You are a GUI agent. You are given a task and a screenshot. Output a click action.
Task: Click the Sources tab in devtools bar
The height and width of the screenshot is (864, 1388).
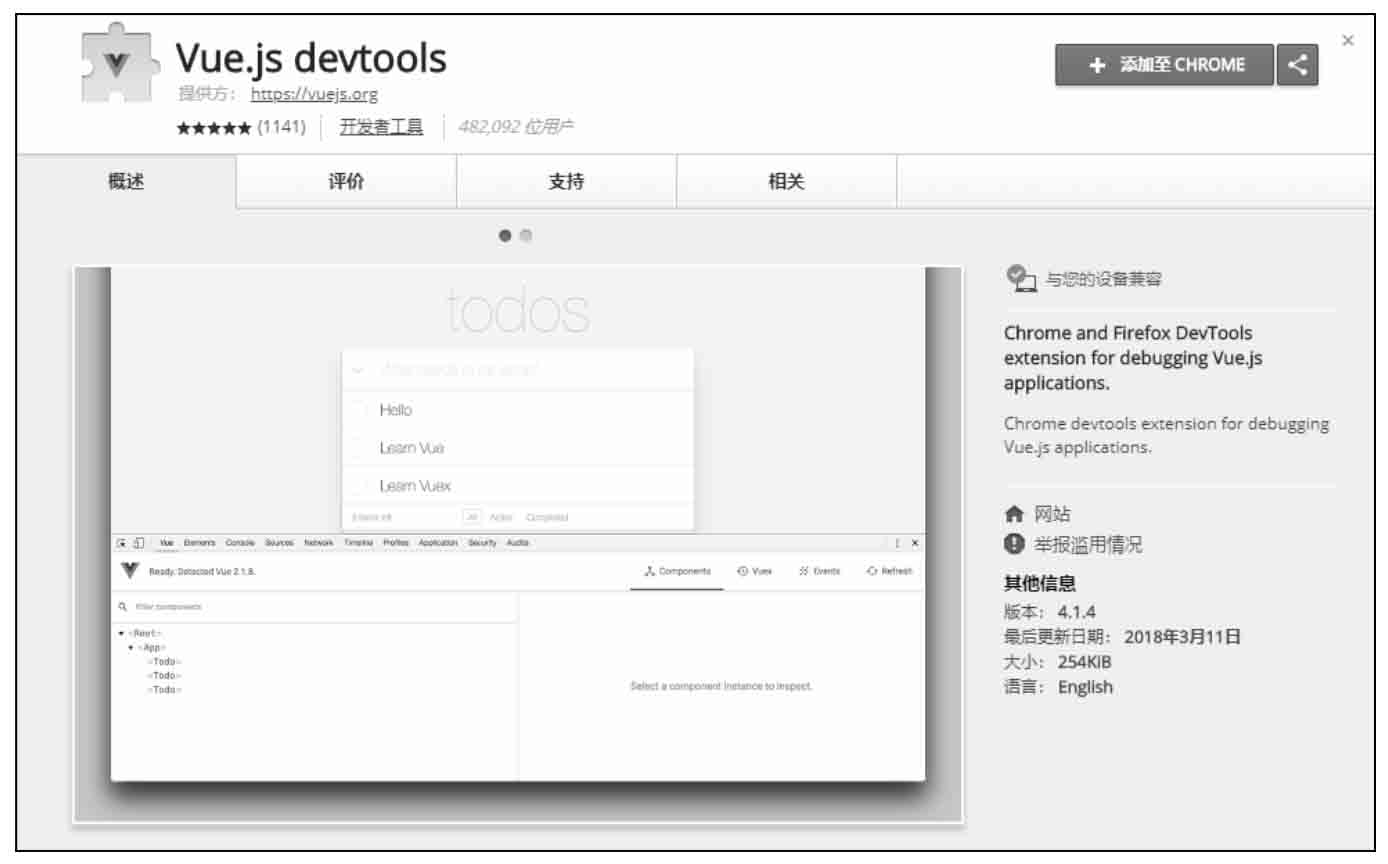click(x=279, y=543)
